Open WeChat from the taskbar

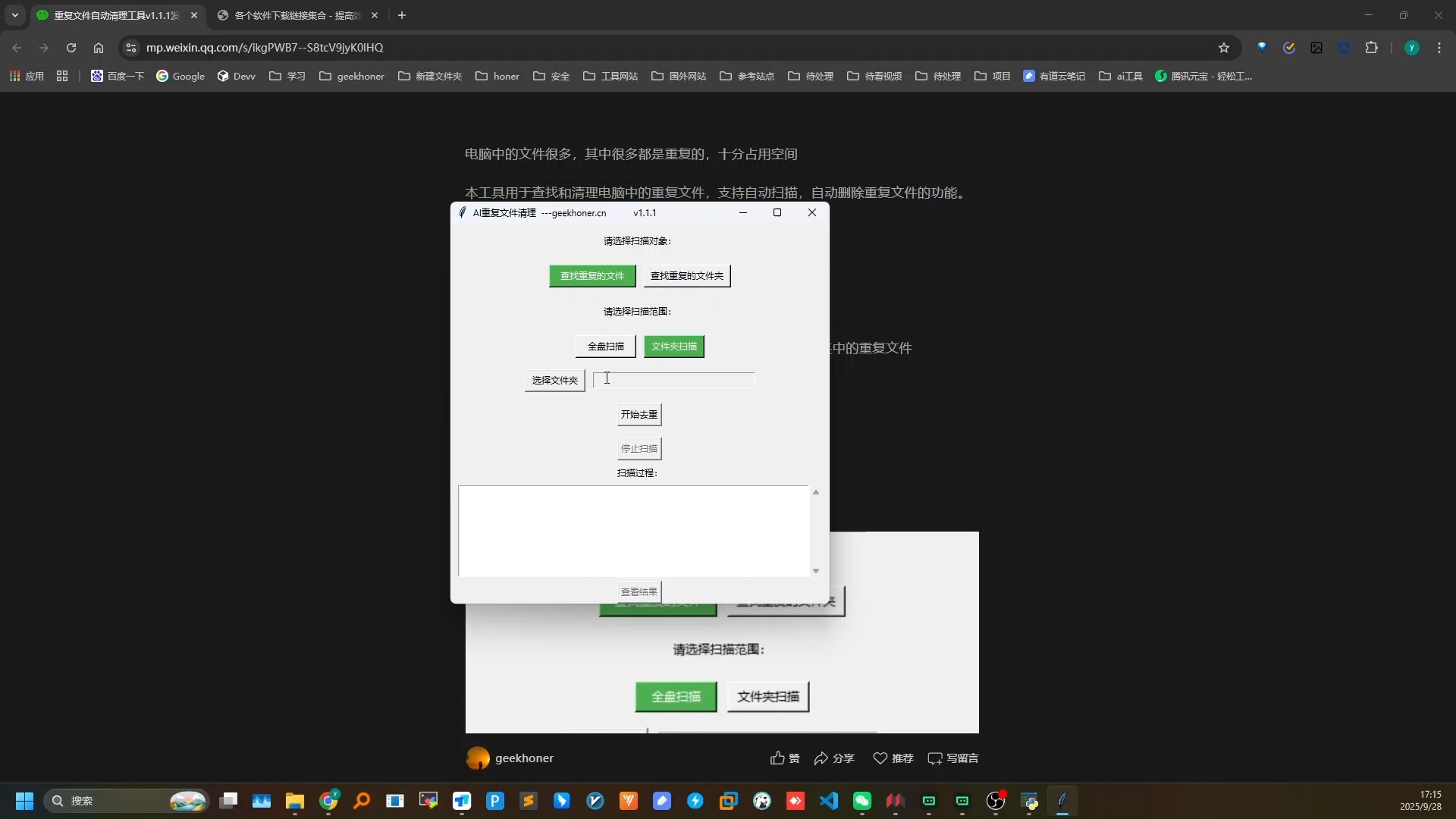pyautogui.click(x=862, y=801)
